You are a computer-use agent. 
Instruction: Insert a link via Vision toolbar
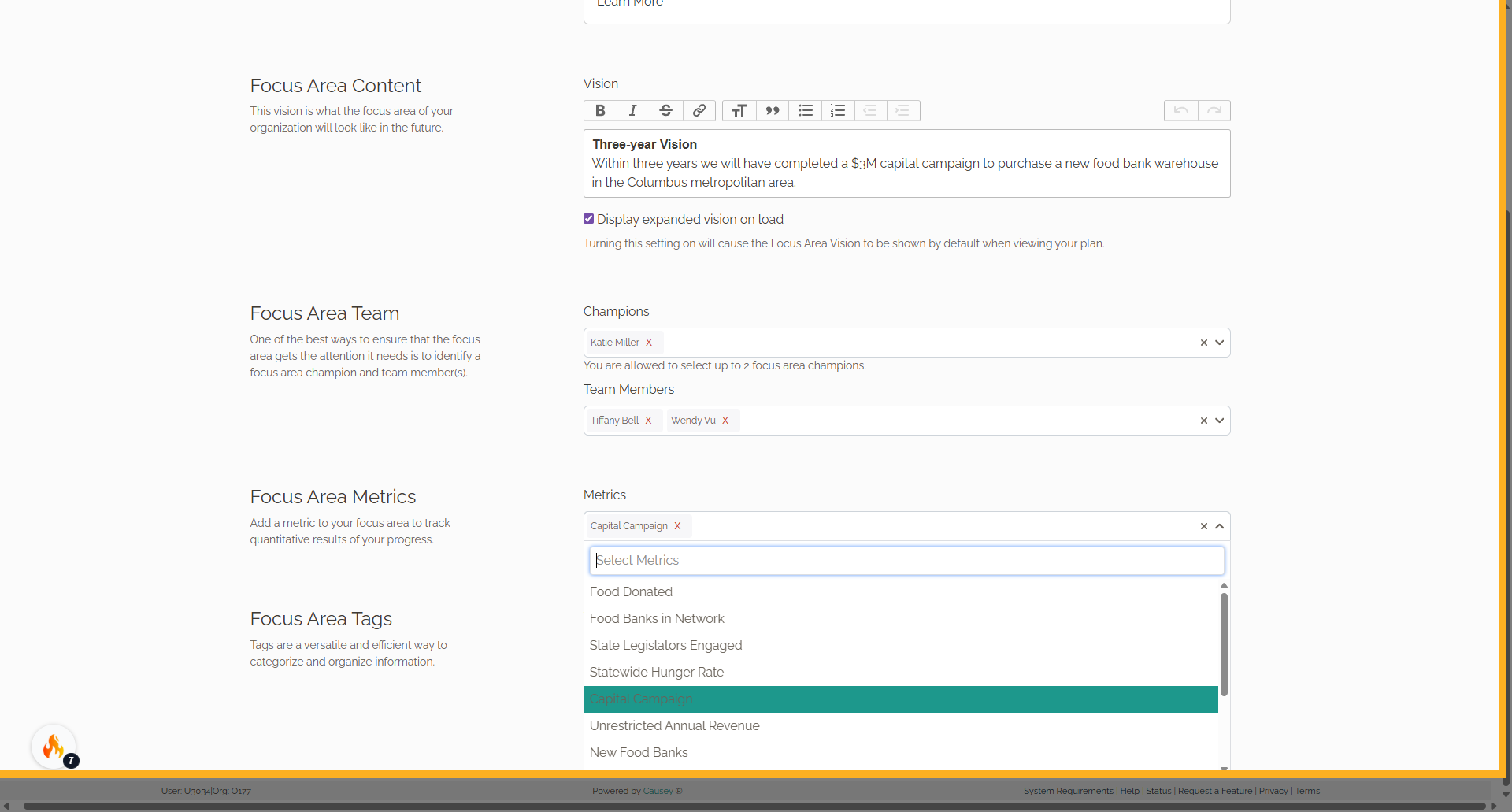coord(699,110)
